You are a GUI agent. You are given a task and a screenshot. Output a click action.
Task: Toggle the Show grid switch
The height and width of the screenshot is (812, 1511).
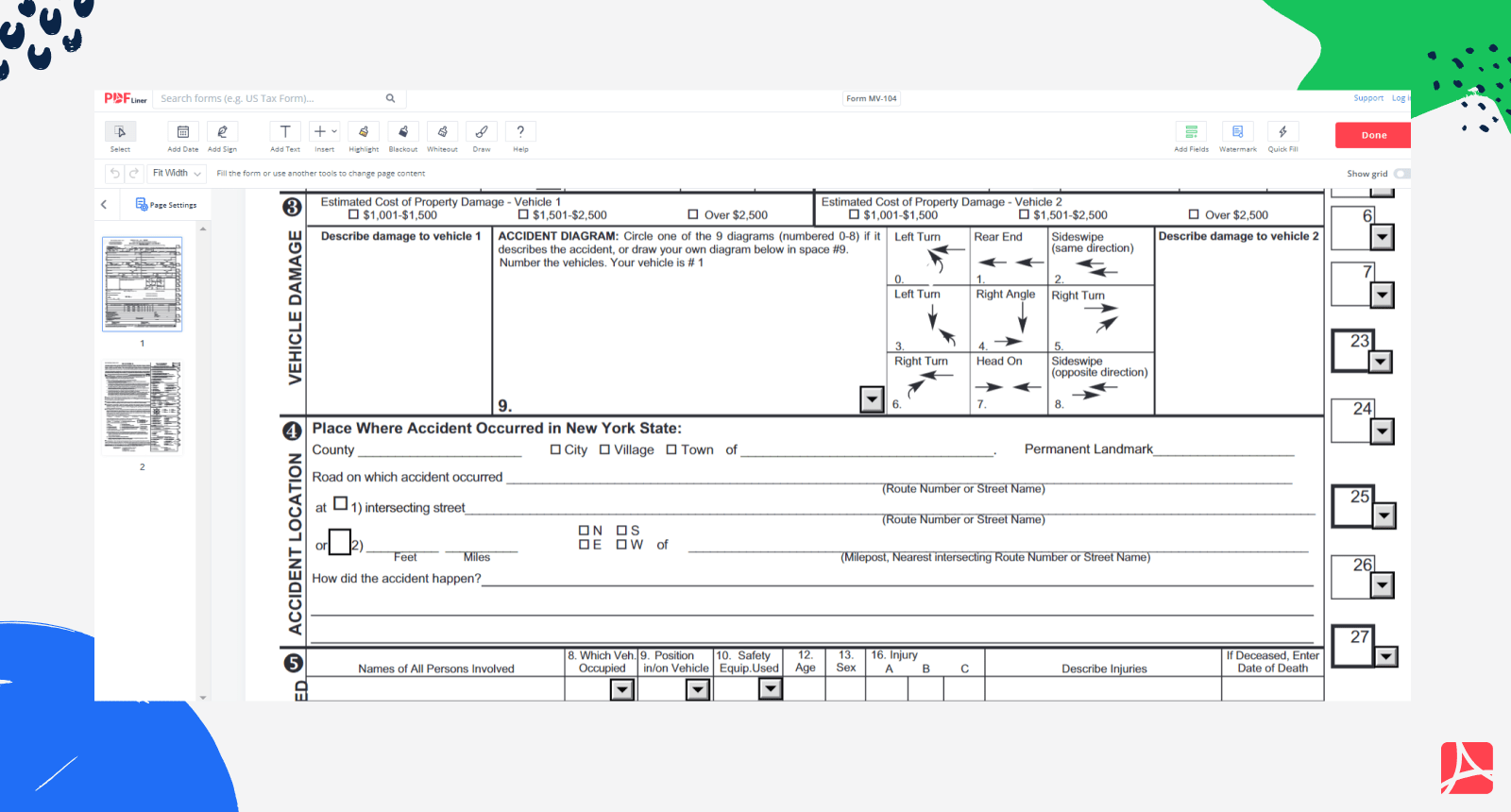1401,174
